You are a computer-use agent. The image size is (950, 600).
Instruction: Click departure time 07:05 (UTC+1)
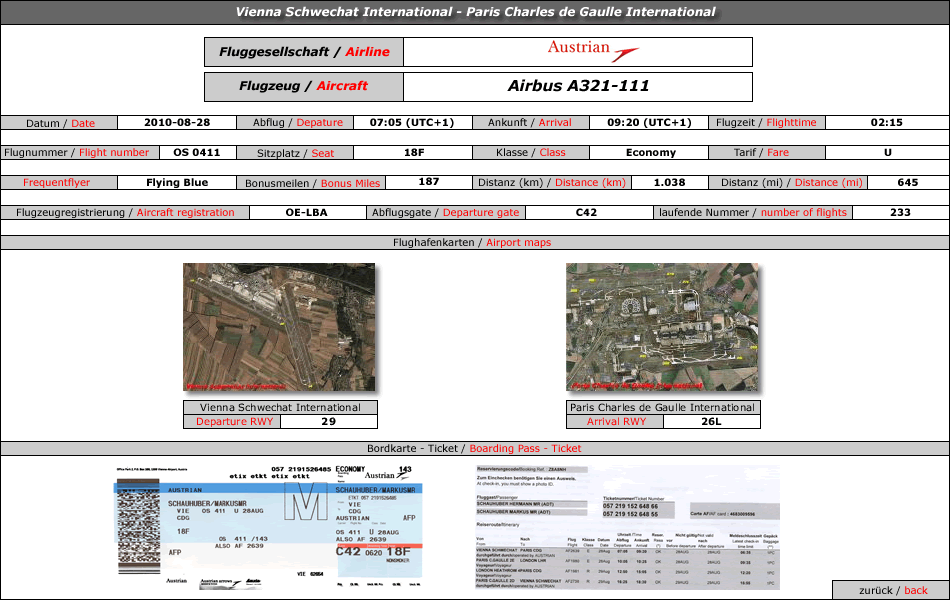pyautogui.click(x=412, y=122)
